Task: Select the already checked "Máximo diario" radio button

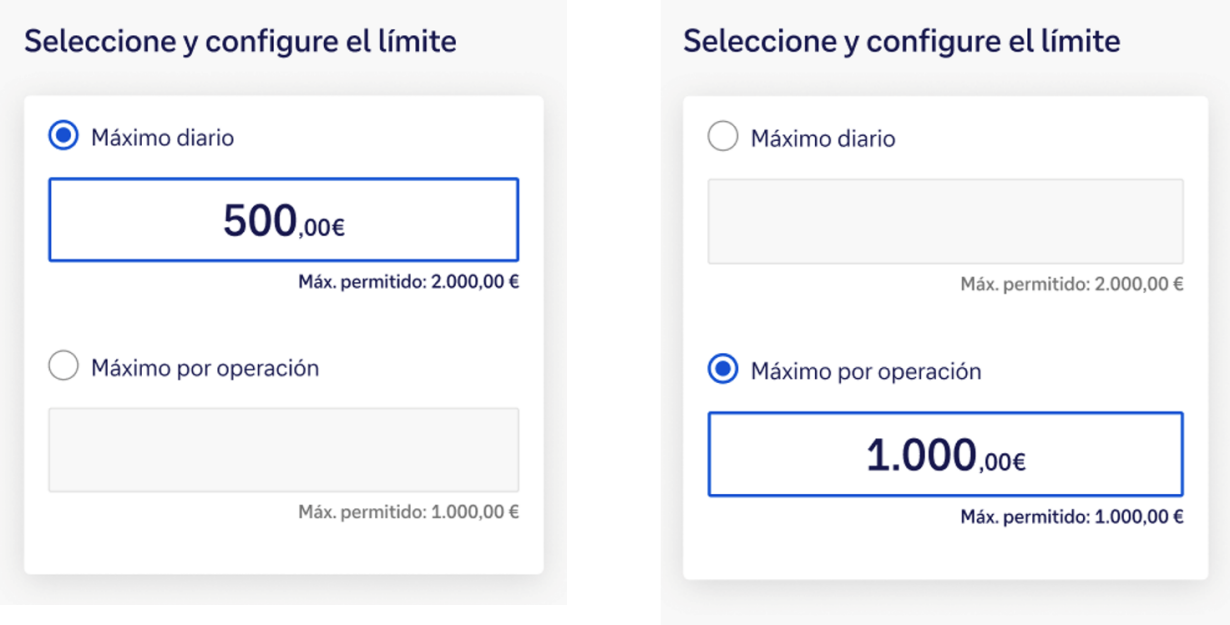Action: [63, 136]
